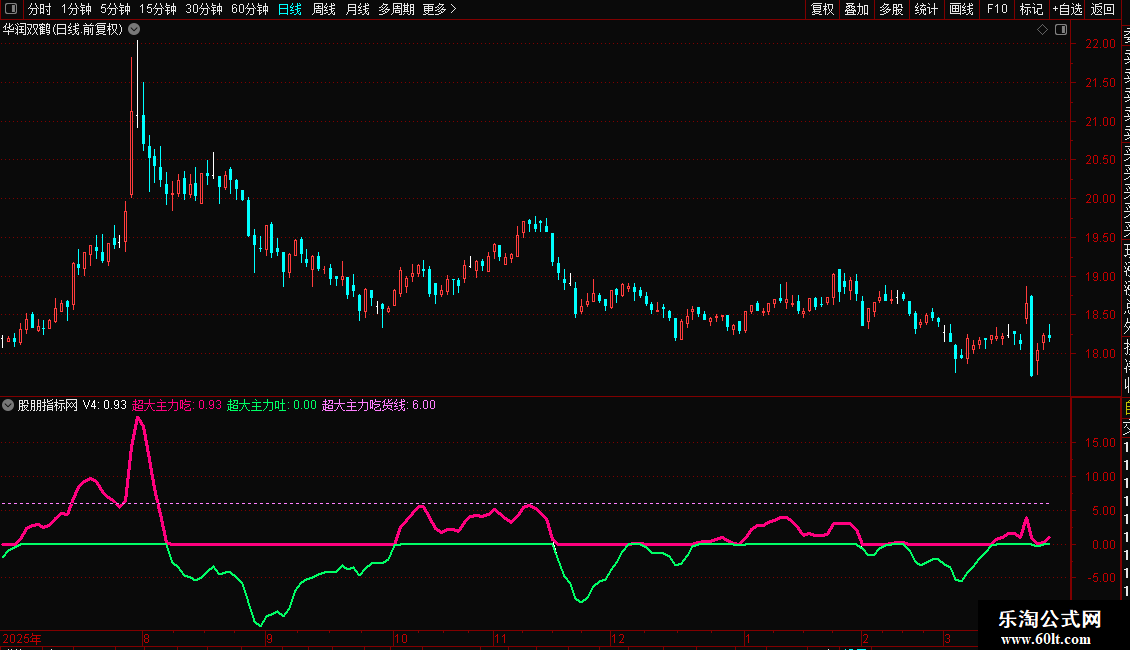Click the 超大主力吃货线 indicator label

pyautogui.click(x=364, y=405)
